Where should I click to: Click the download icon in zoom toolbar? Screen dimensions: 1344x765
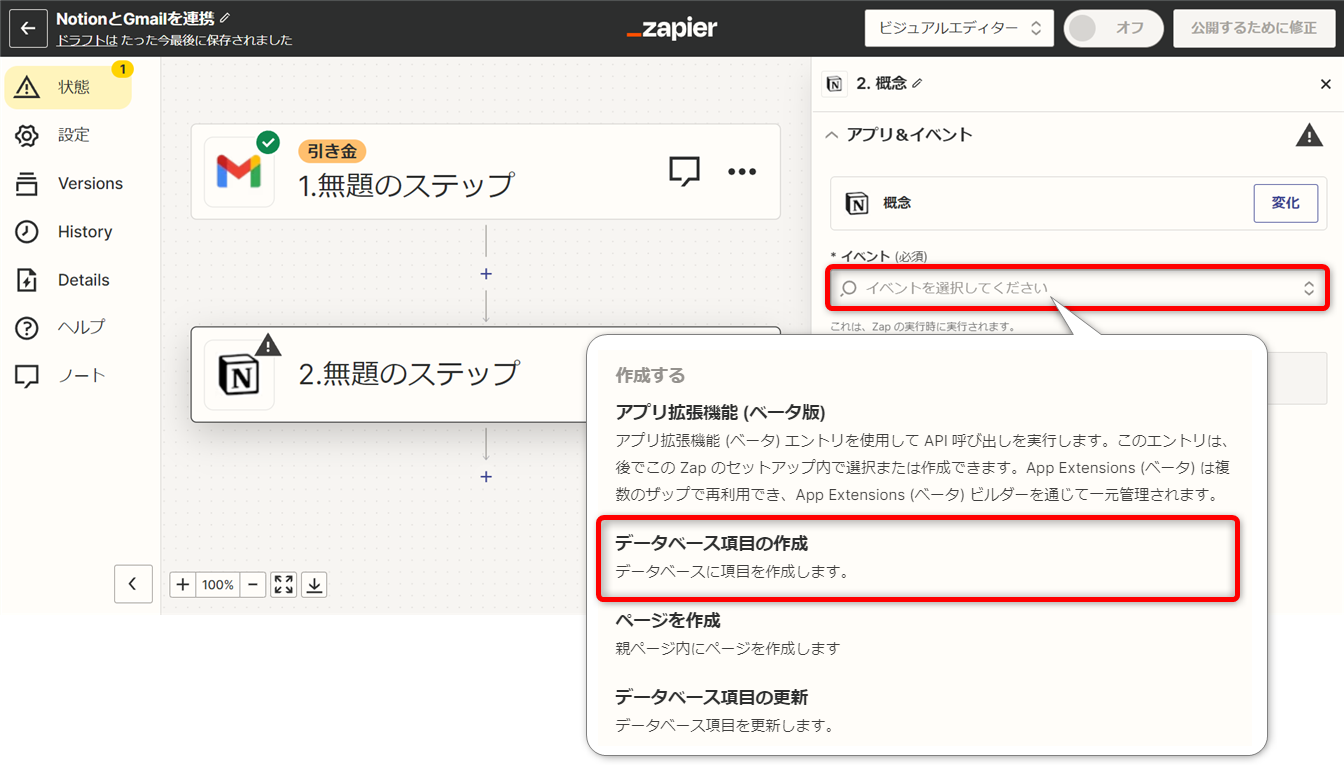point(314,585)
